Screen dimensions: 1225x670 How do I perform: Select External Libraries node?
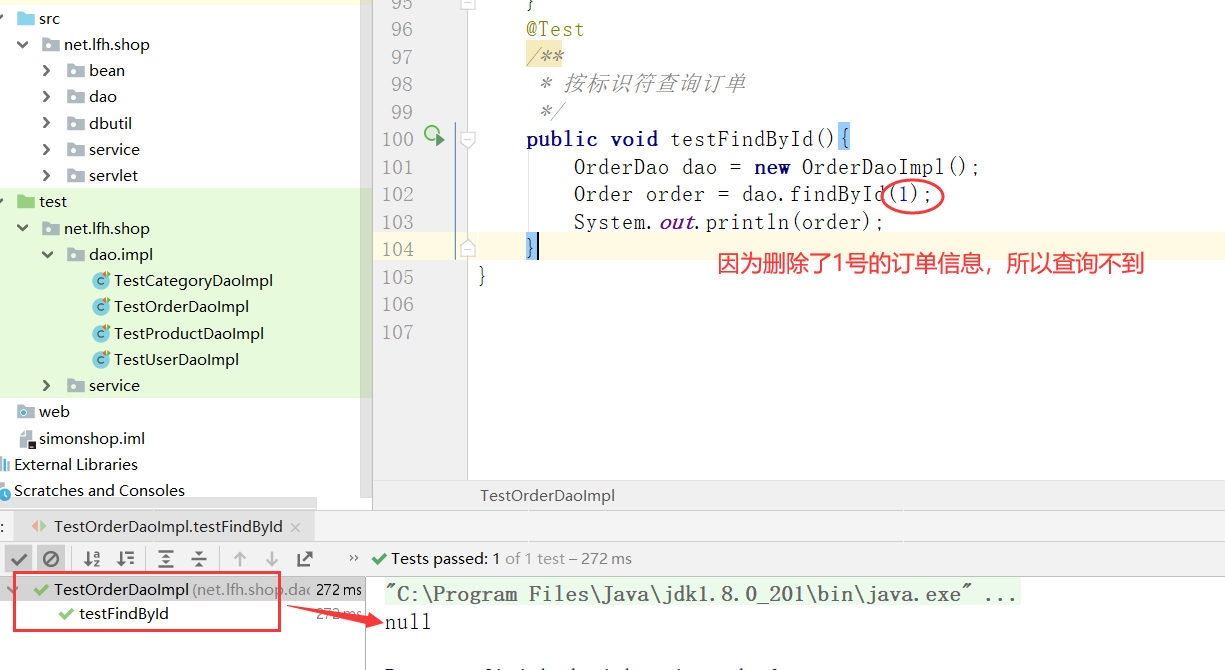tap(76, 464)
